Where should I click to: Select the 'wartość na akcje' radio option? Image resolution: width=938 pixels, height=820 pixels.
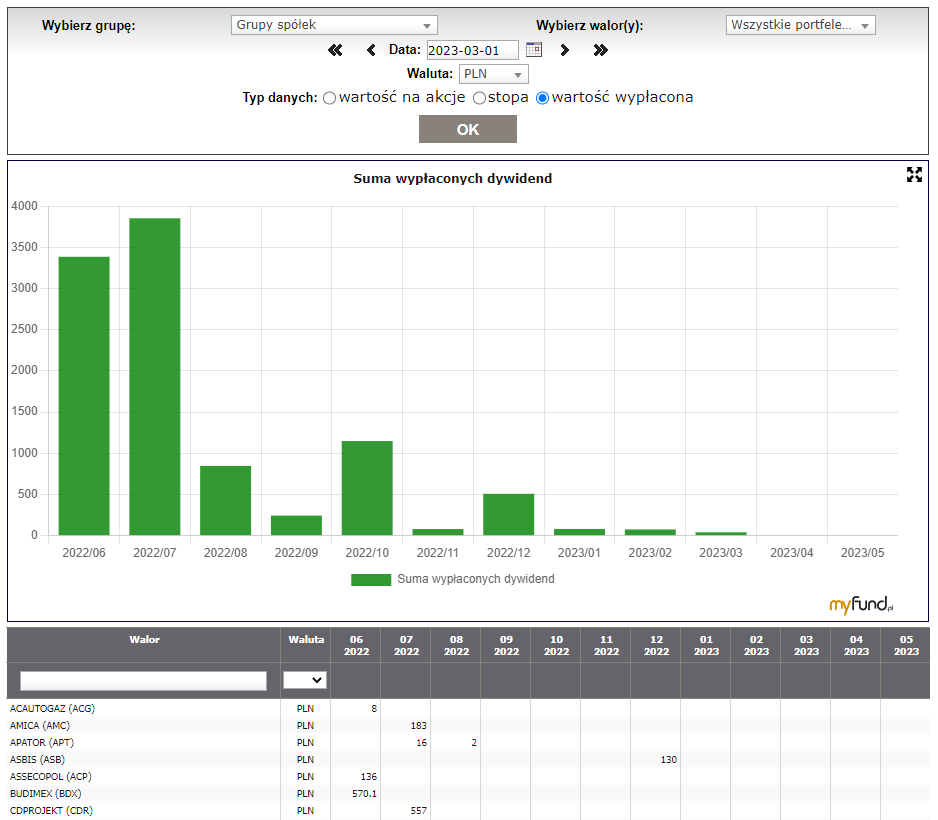click(330, 98)
